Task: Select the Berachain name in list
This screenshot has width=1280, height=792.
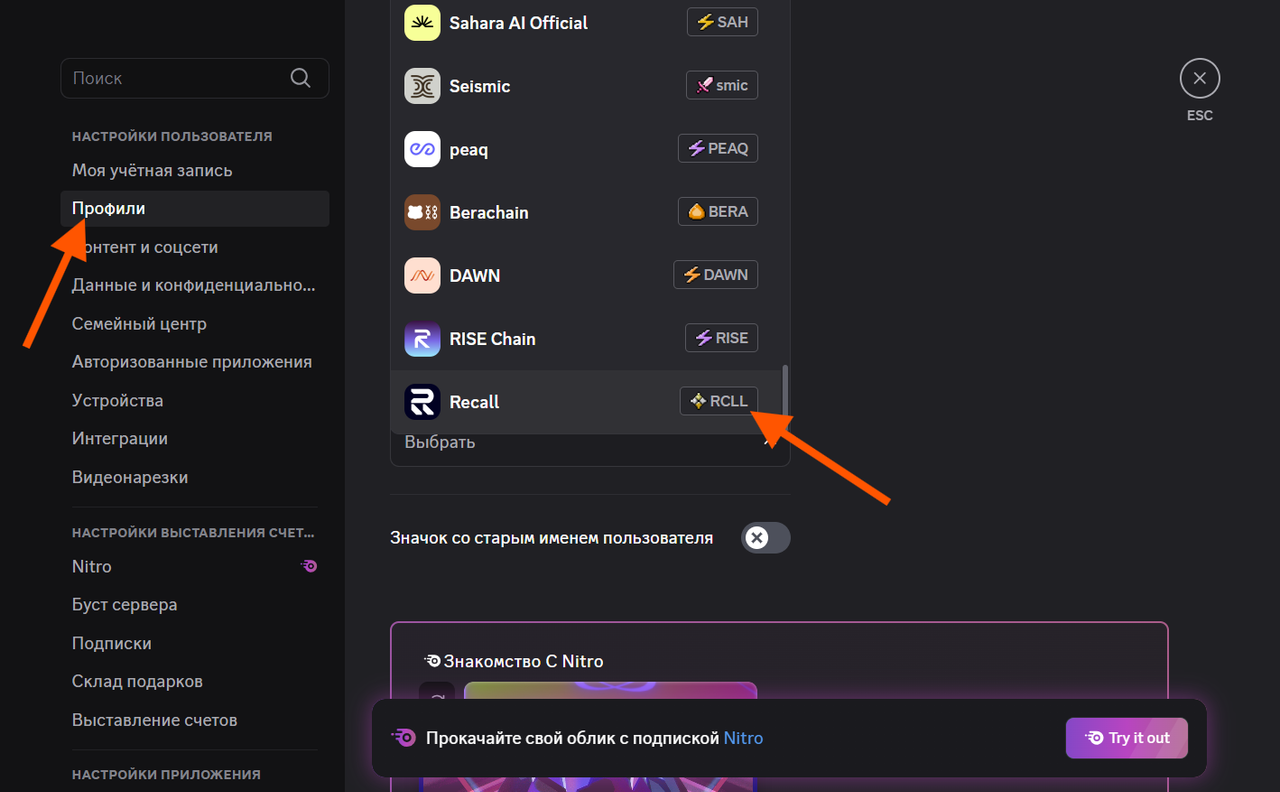Action: pos(489,212)
